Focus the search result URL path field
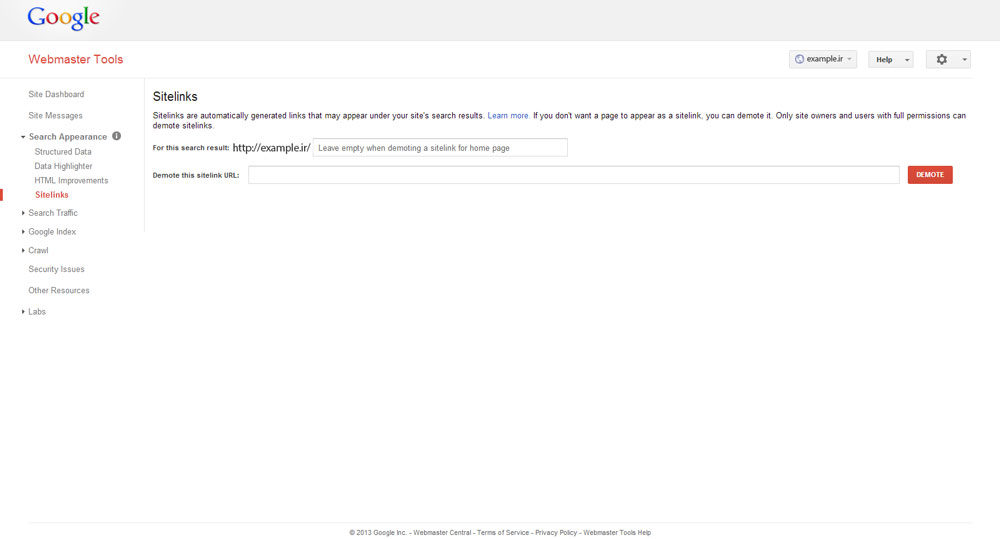This screenshot has width=1000, height=539. click(x=440, y=148)
